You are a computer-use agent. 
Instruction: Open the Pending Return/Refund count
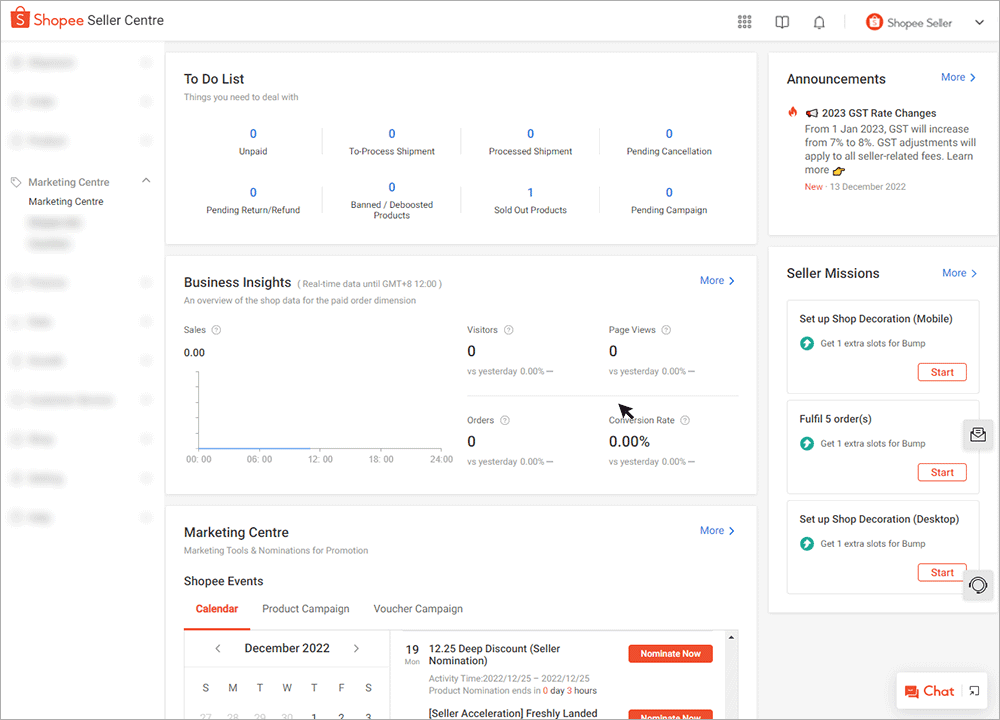253,193
